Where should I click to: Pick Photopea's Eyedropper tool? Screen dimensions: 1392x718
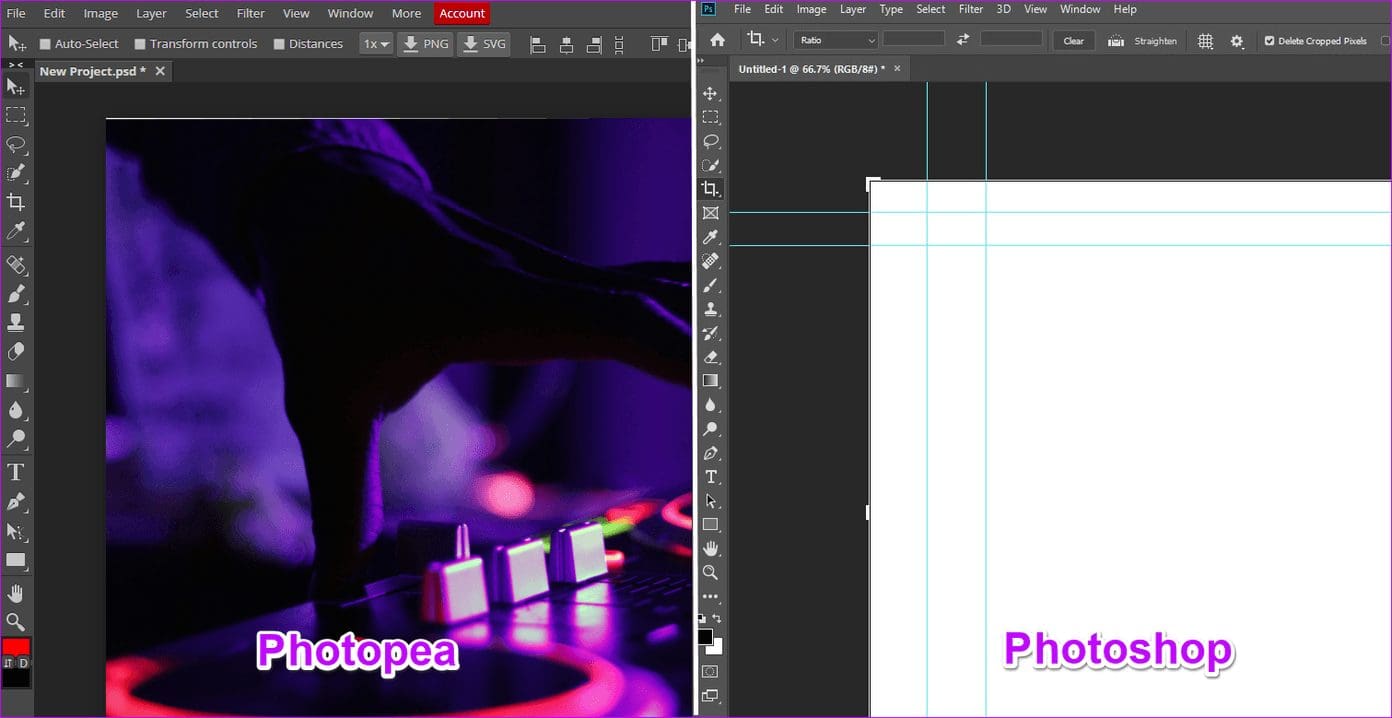point(16,232)
